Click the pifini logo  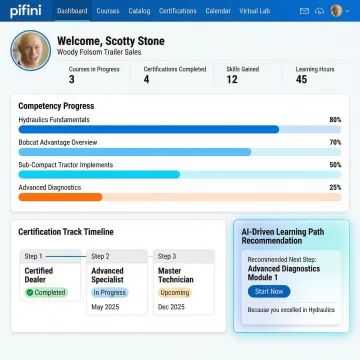26,11
